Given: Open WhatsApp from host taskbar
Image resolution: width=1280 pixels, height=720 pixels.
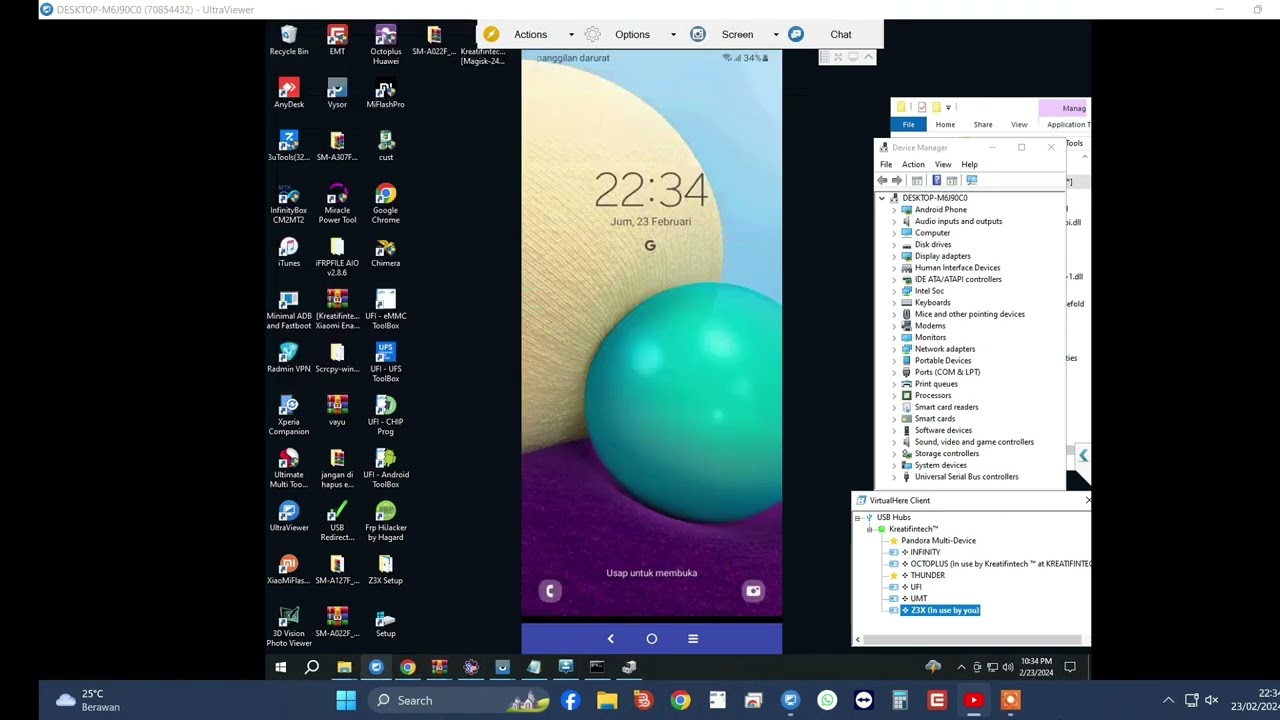Looking at the screenshot, I should 827,700.
